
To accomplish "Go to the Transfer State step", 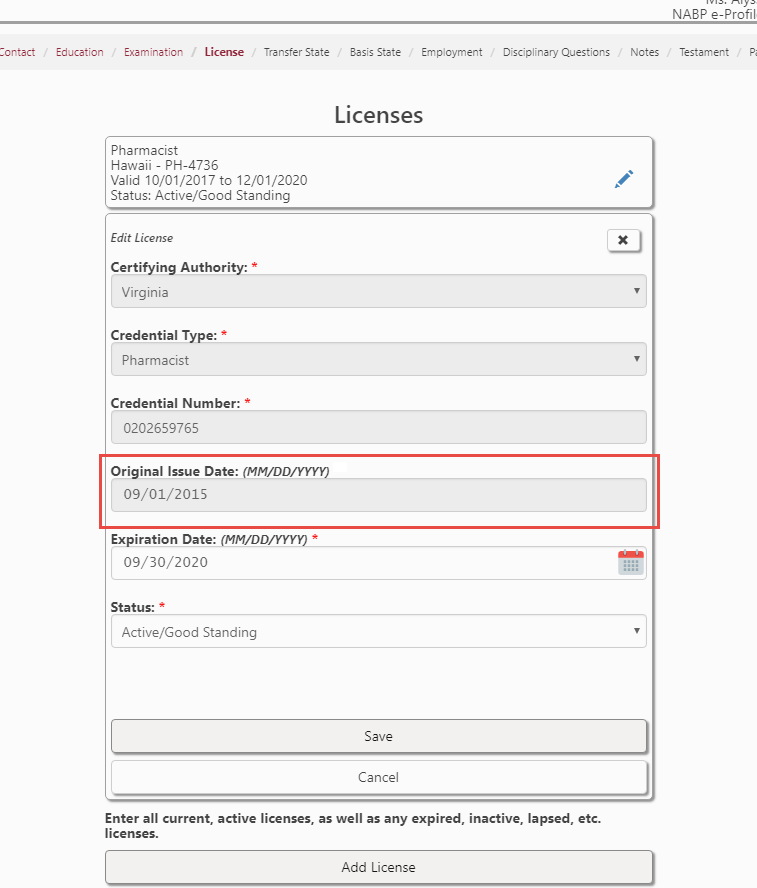I will pos(297,52).
